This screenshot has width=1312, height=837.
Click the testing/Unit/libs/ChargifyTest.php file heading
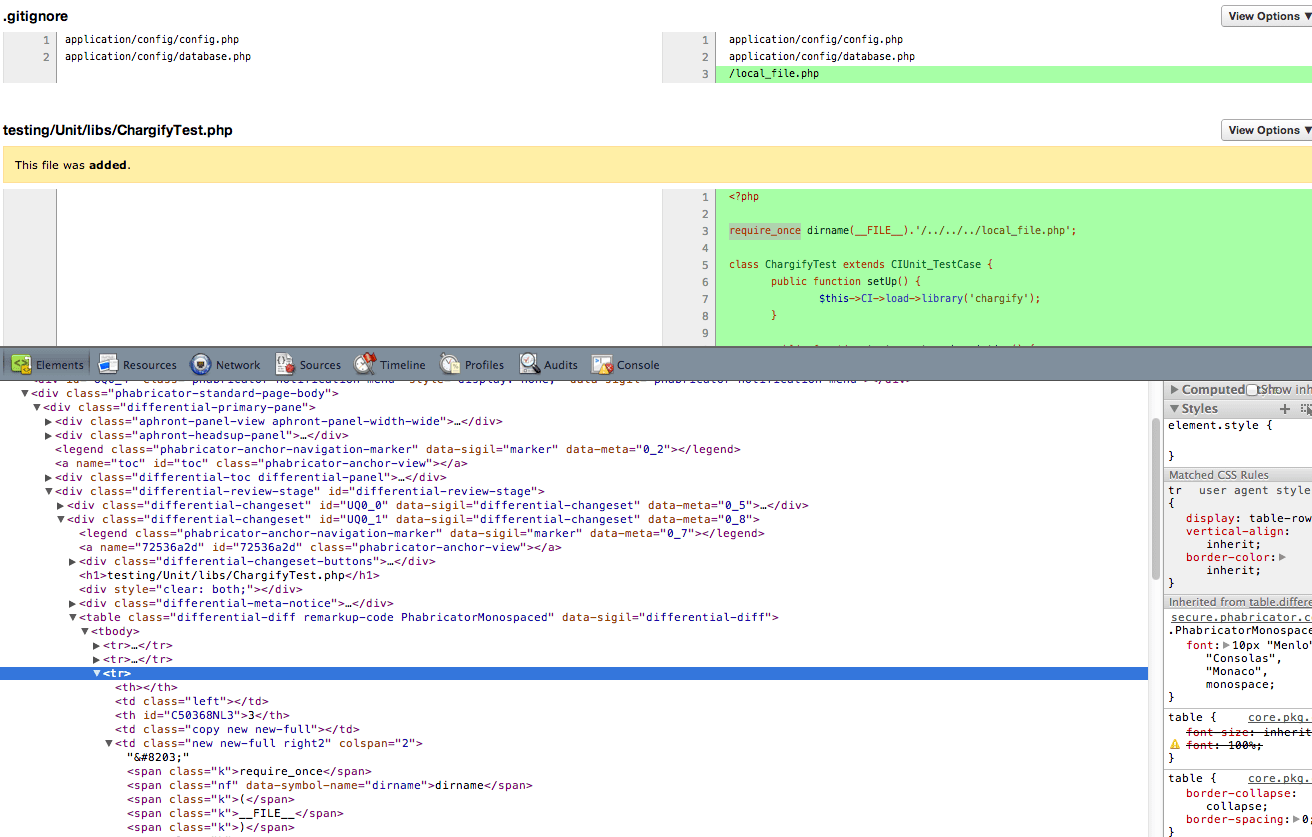(x=118, y=131)
